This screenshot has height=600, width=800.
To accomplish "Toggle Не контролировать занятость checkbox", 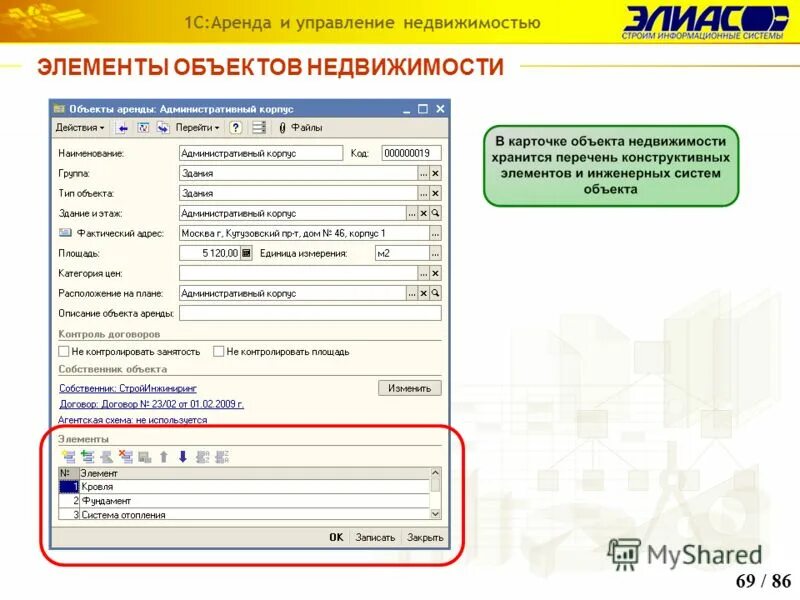I will pyautogui.click(x=64, y=352).
